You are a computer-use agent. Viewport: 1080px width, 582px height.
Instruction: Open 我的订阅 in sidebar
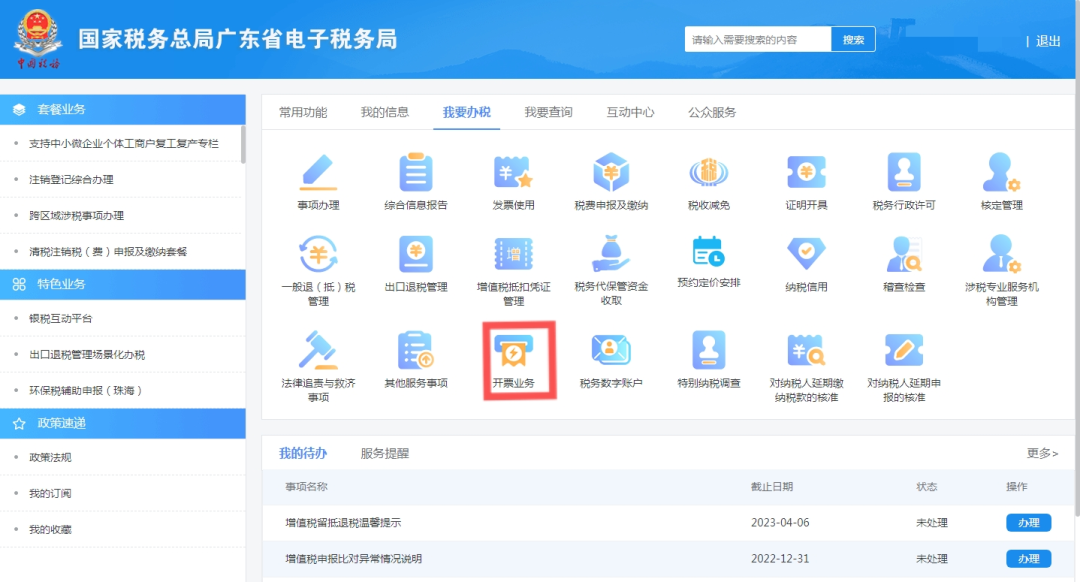(x=50, y=493)
